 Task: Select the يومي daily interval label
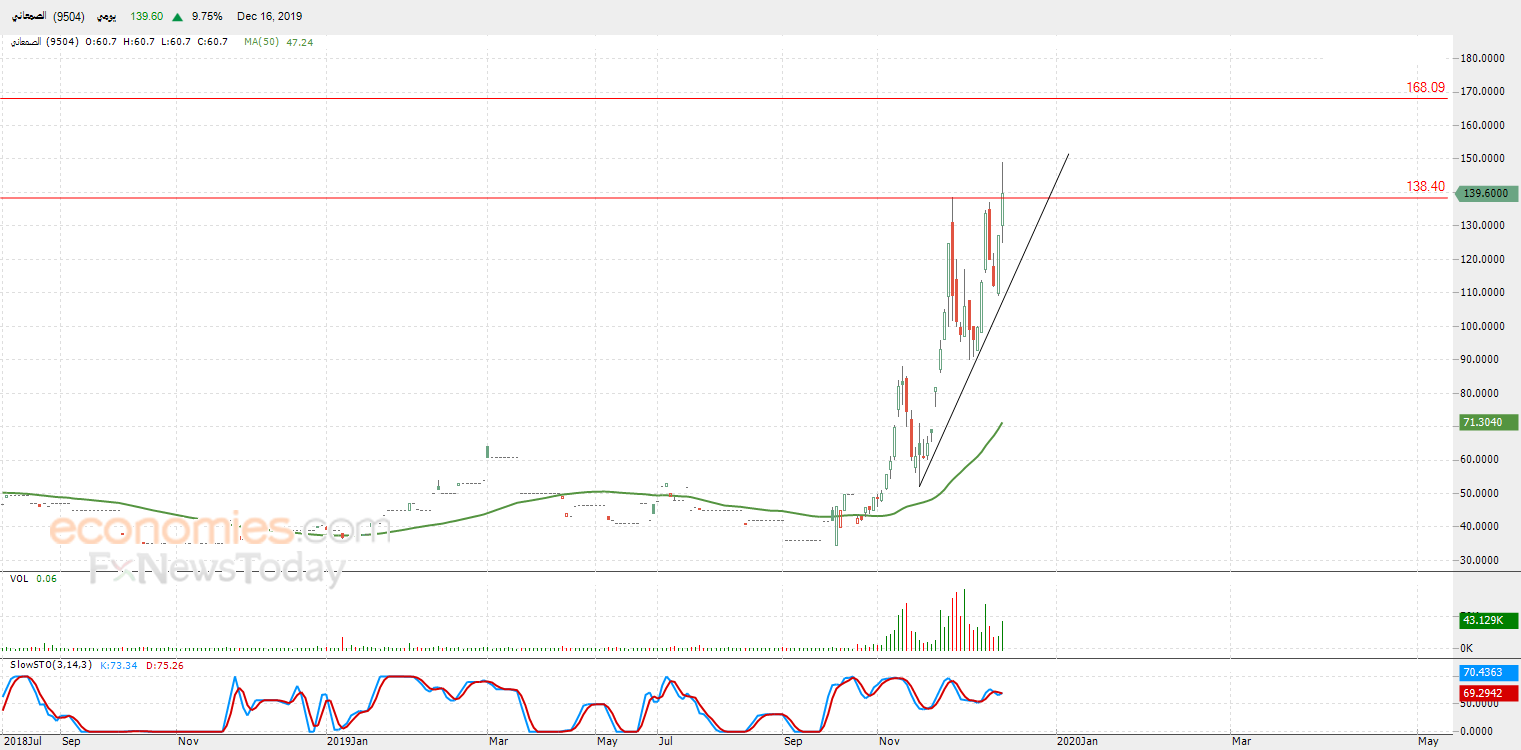click(x=105, y=16)
